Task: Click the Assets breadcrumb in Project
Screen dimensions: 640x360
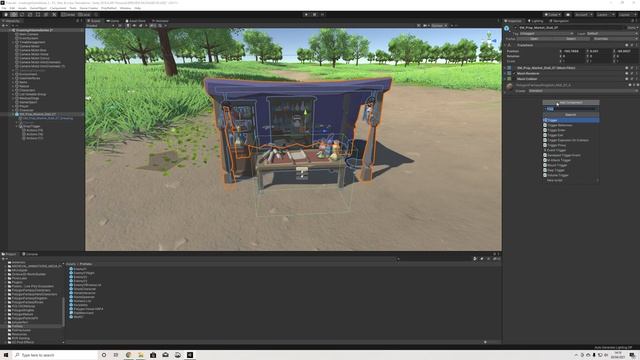Action: pyautogui.click(x=71, y=264)
